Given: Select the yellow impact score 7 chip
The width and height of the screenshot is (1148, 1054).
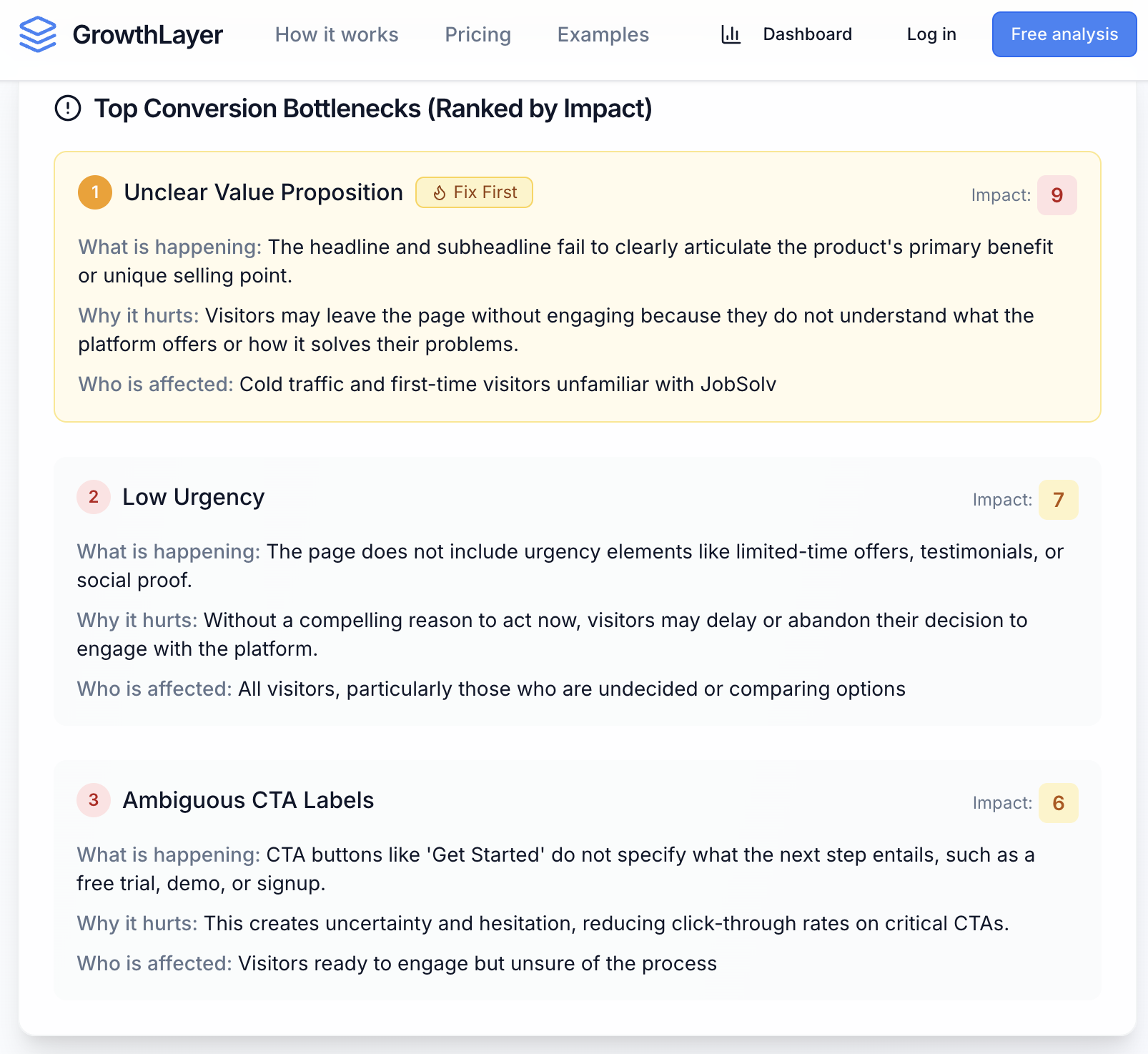Looking at the screenshot, I should (1057, 501).
